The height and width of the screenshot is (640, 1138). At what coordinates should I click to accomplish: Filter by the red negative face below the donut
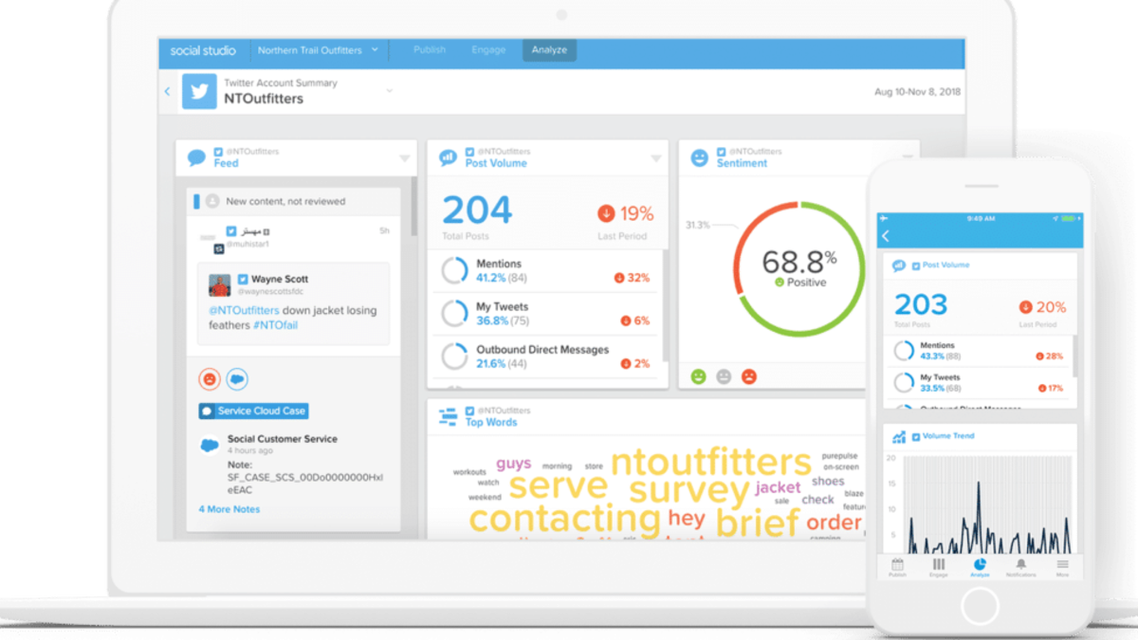749,377
